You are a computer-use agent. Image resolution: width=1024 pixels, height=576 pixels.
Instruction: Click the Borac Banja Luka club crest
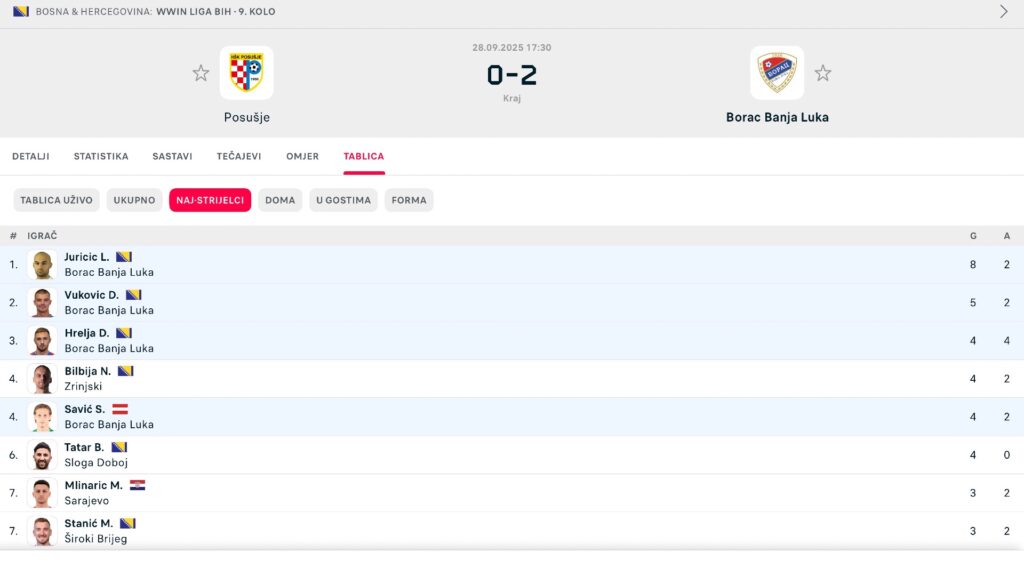[x=777, y=73]
